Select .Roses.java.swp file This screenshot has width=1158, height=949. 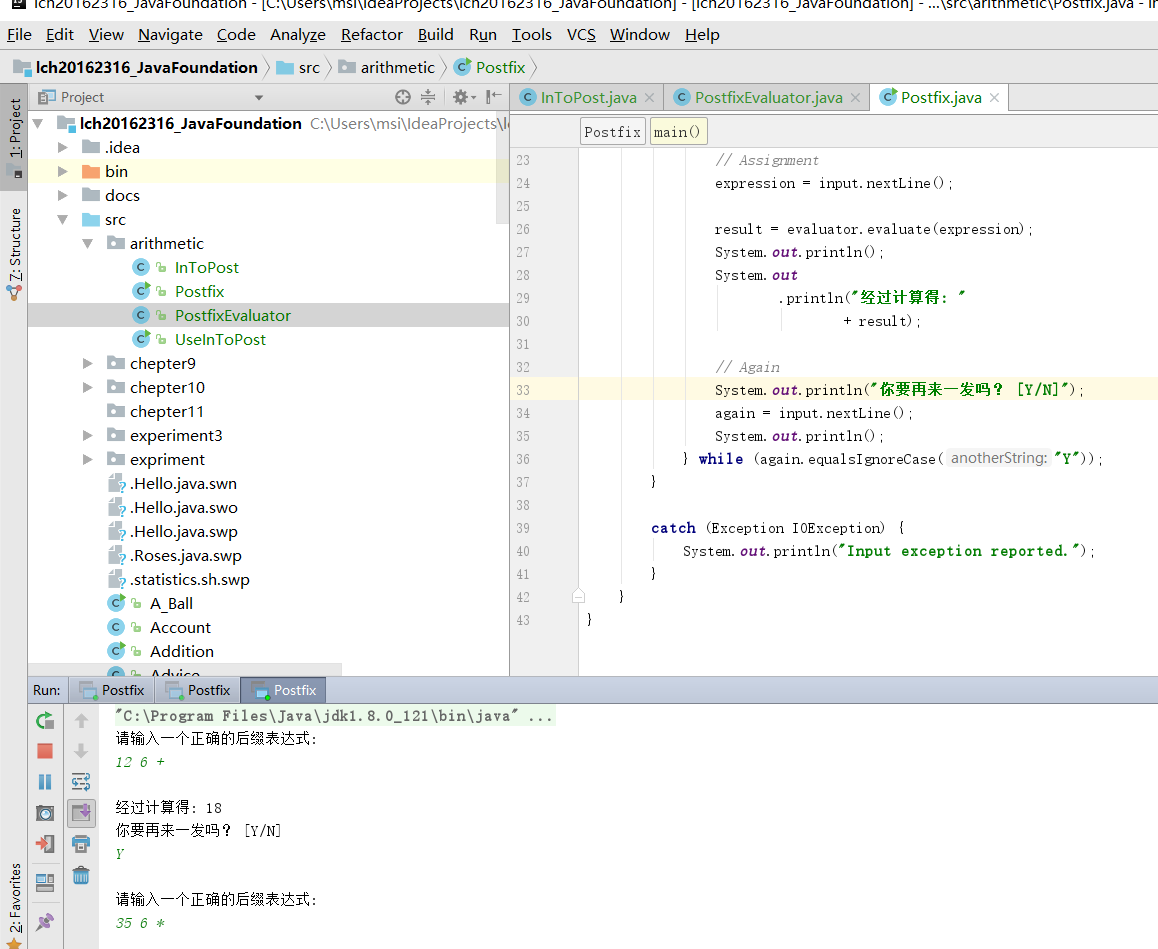coord(185,555)
